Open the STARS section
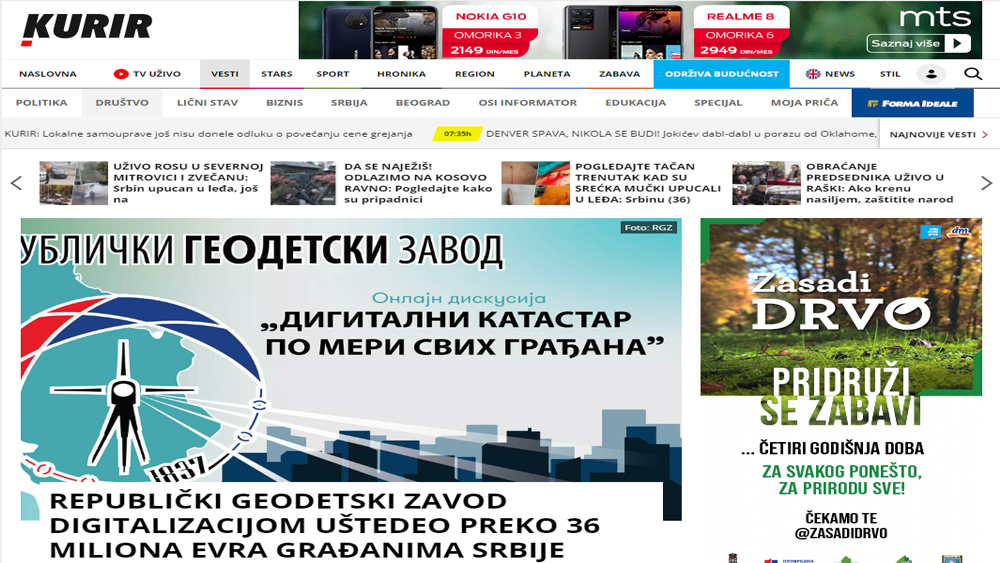The image size is (1000, 563). [x=276, y=74]
